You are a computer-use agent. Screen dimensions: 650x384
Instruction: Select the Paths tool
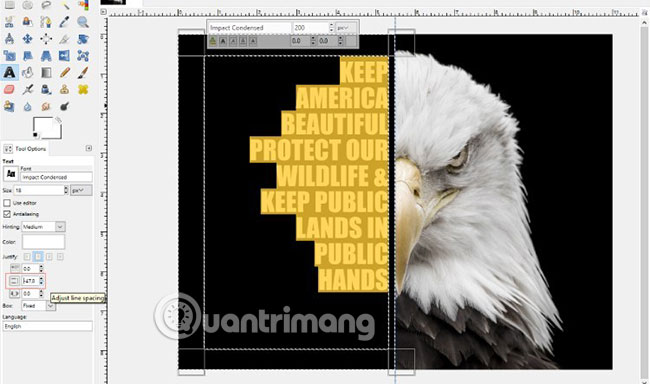click(46, 22)
